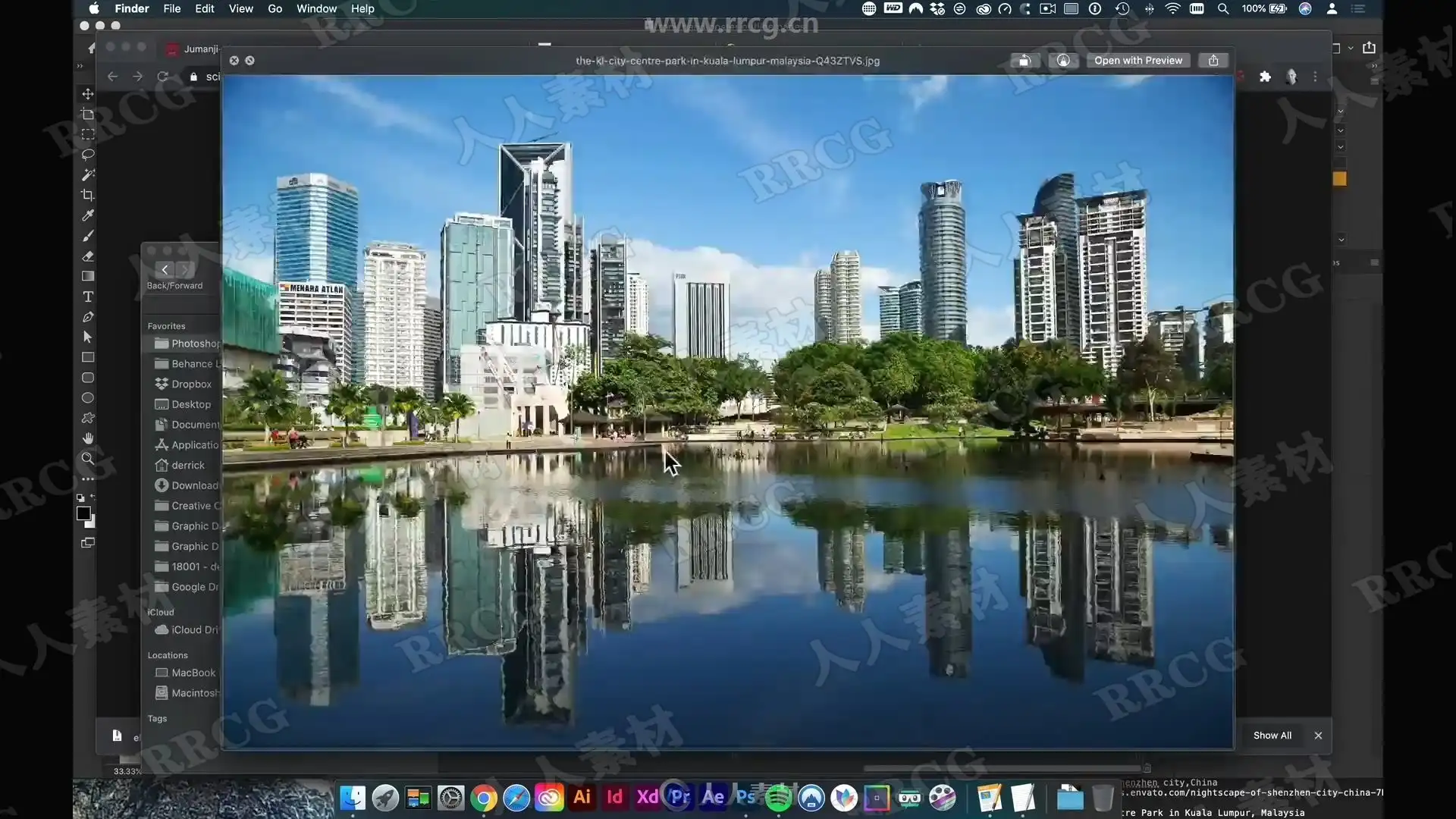The height and width of the screenshot is (819, 1456).
Task: Select the Lasso tool
Action: coord(88,155)
